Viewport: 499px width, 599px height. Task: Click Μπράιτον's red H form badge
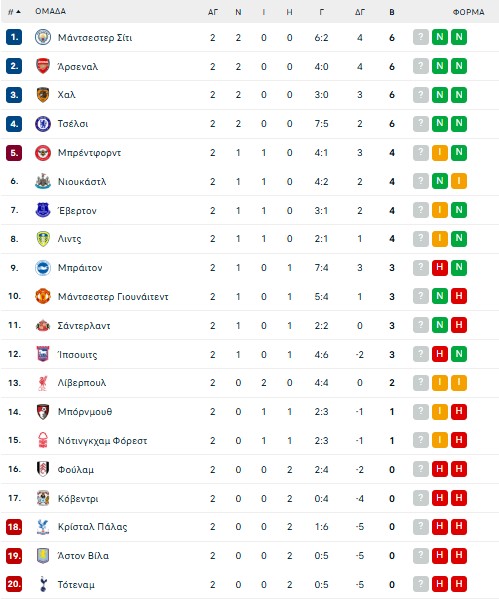coord(440,267)
